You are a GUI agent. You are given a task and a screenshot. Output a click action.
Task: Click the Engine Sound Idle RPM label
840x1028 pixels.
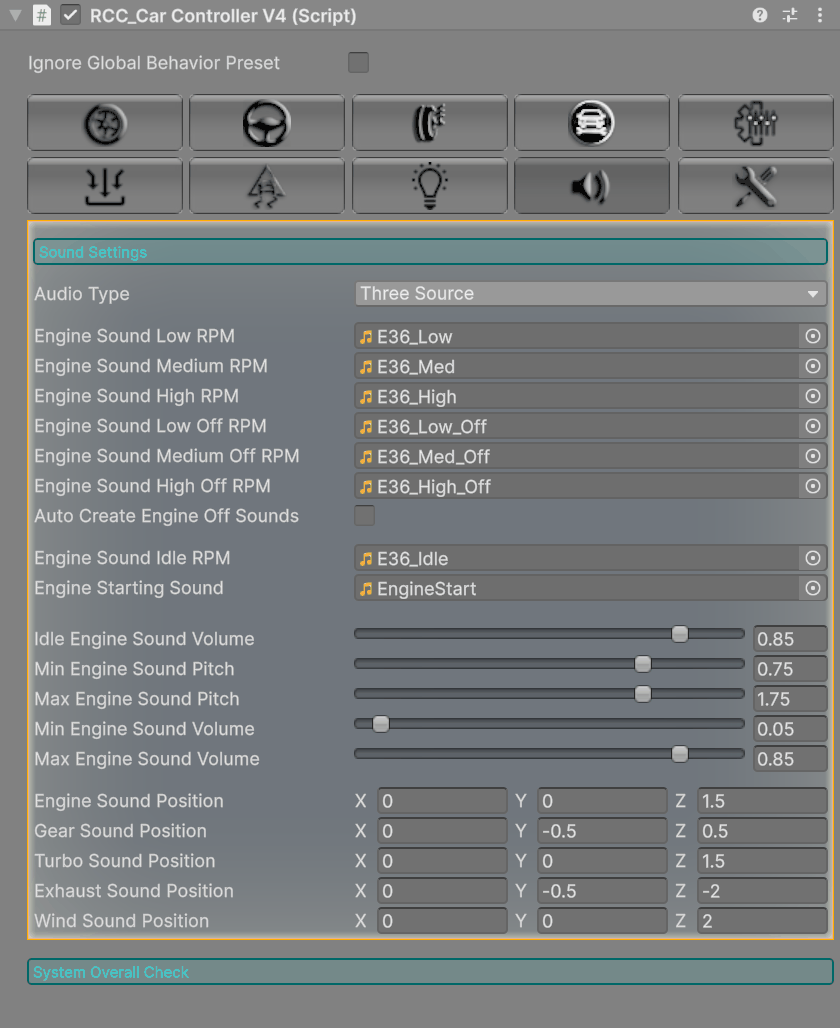pos(132,558)
